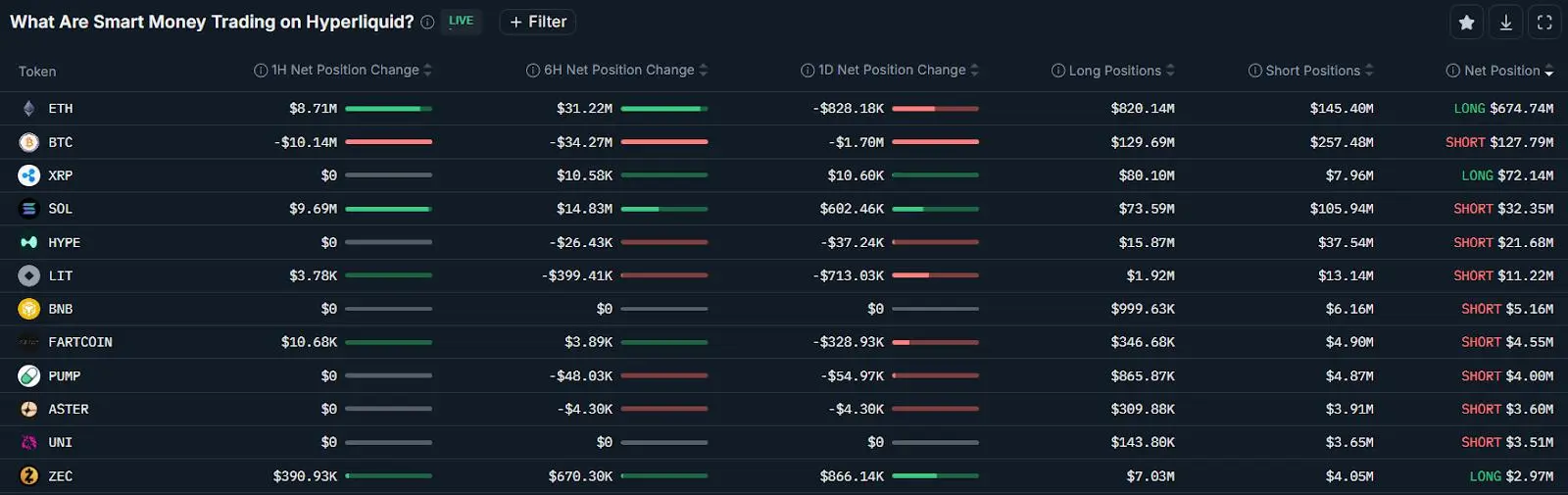Select the HYPE token name

pos(65,242)
